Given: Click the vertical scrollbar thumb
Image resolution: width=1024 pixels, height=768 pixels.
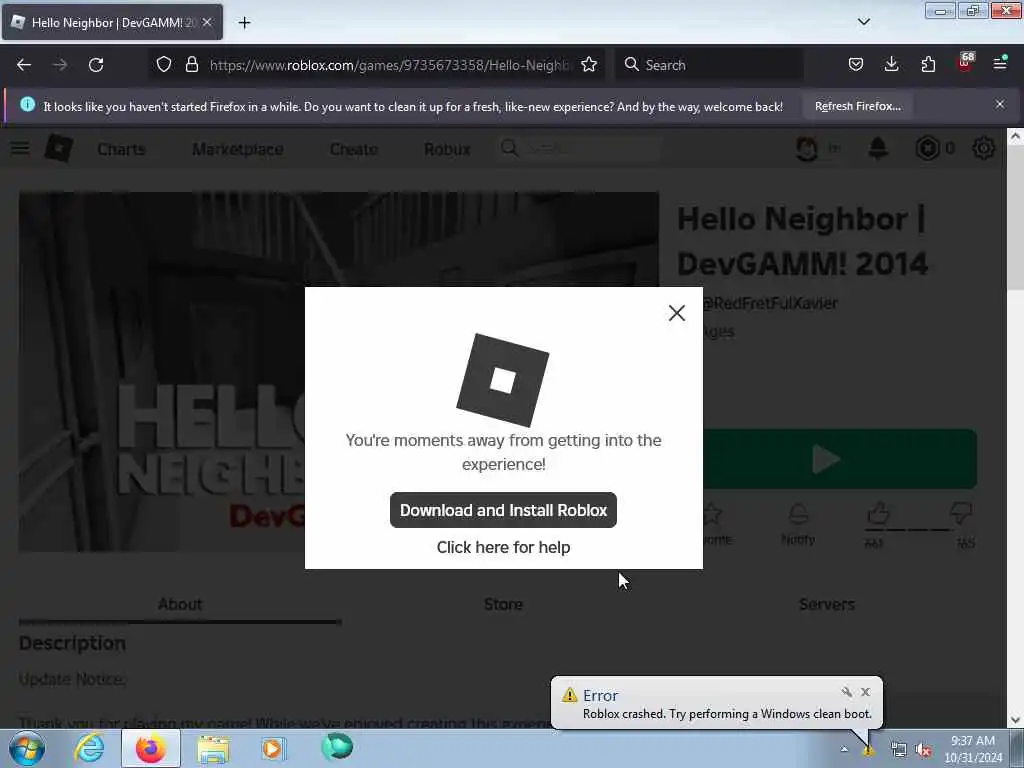Looking at the screenshot, I should 1015,217.
